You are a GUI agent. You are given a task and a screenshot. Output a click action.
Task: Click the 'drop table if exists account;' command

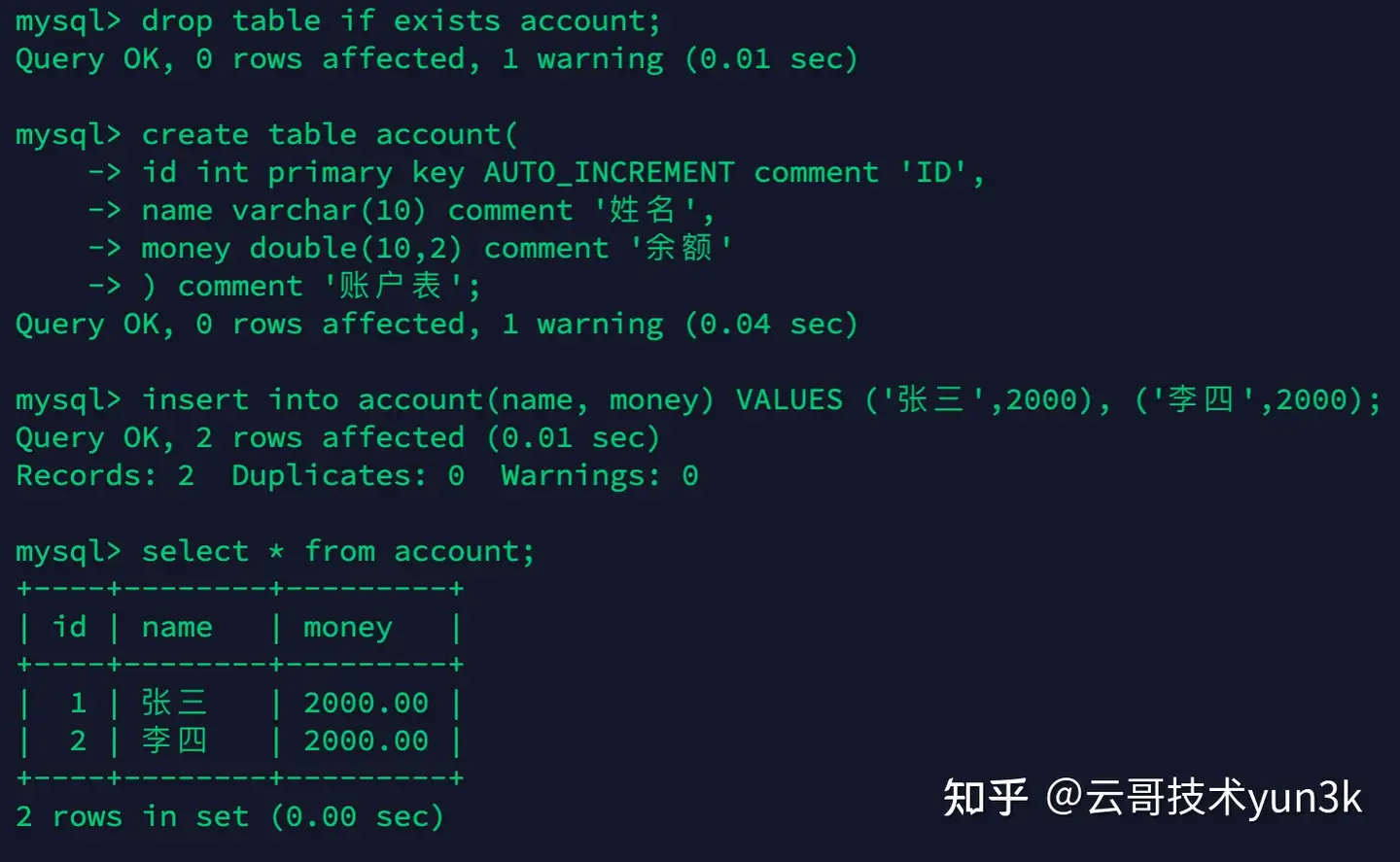tap(400, 20)
